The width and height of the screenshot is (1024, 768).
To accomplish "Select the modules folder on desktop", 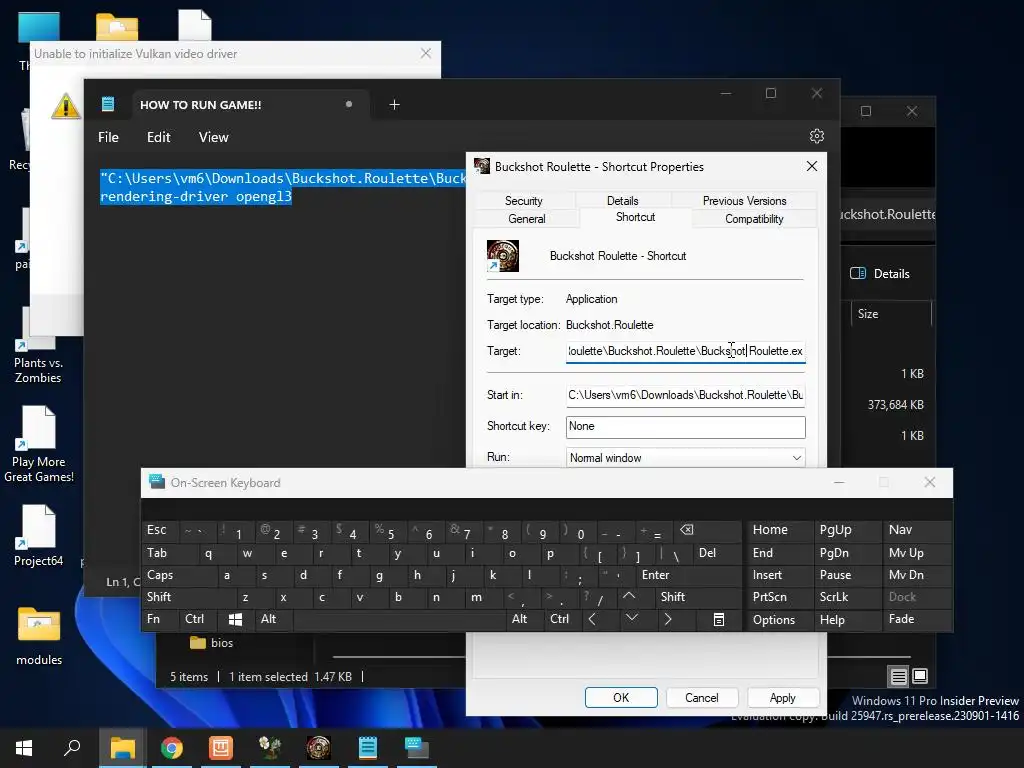I will [39, 637].
